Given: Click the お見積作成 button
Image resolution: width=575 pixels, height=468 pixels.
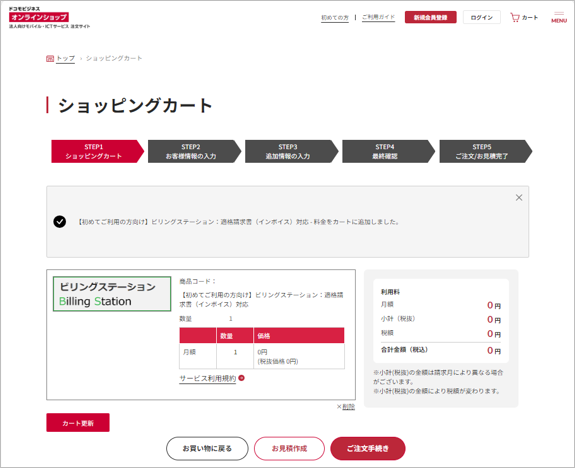Looking at the screenshot, I should tap(289, 448).
